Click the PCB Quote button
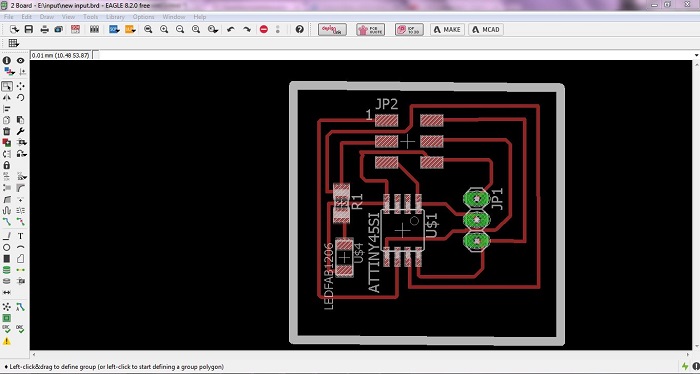700x374 pixels. 371,29
